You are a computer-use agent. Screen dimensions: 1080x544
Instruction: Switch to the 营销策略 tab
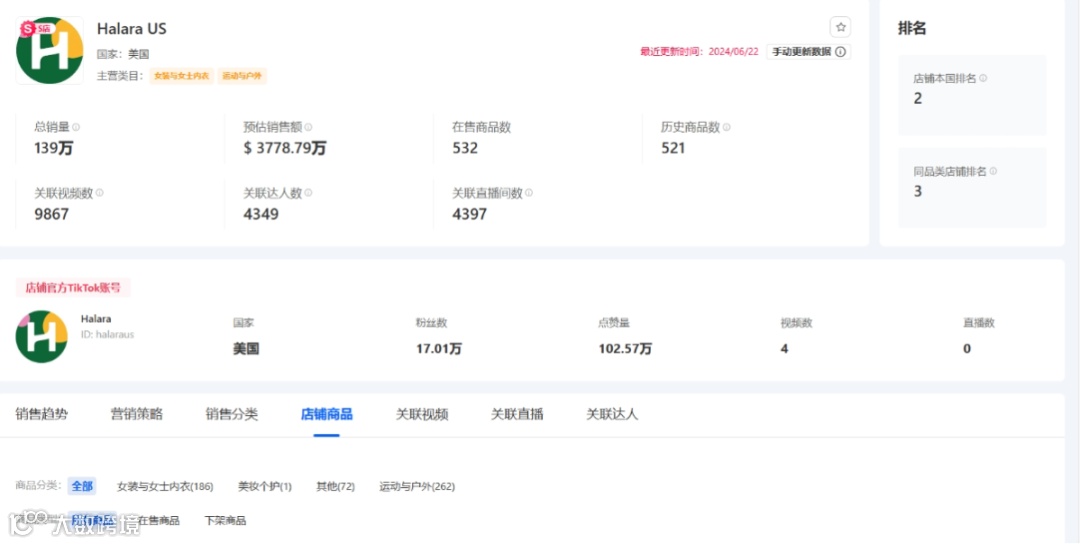coord(136,415)
